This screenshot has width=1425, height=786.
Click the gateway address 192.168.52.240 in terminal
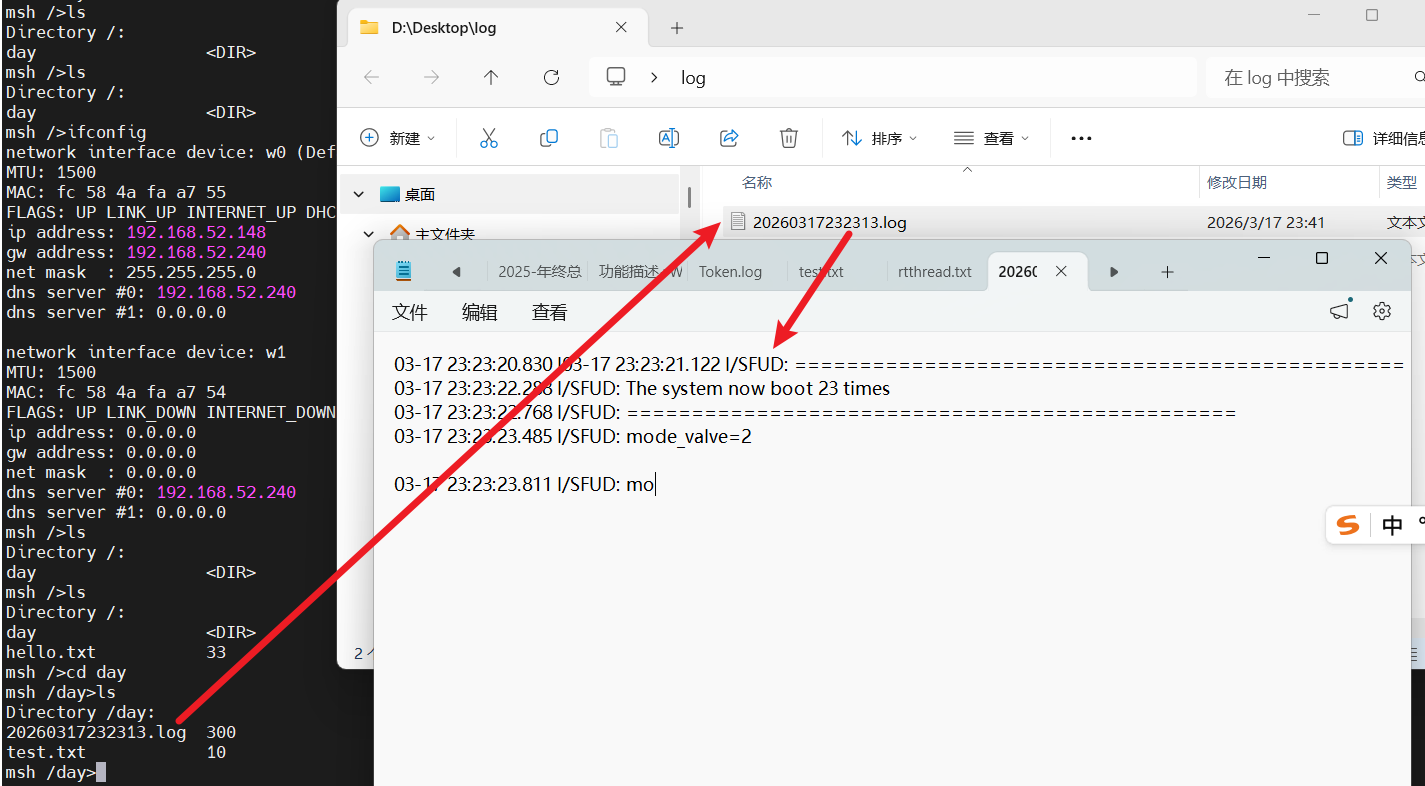196,252
